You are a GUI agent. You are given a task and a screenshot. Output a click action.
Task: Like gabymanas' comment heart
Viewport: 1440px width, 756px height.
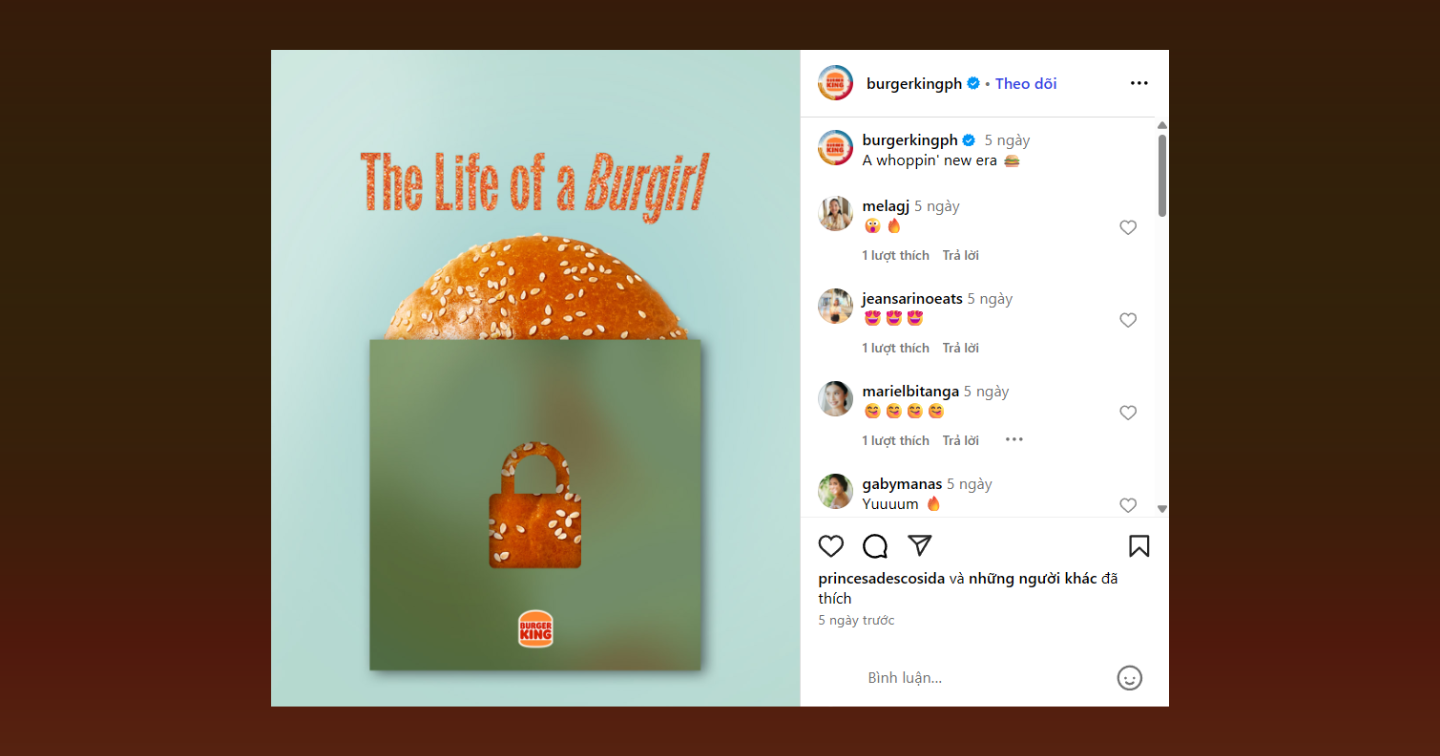1128,505
